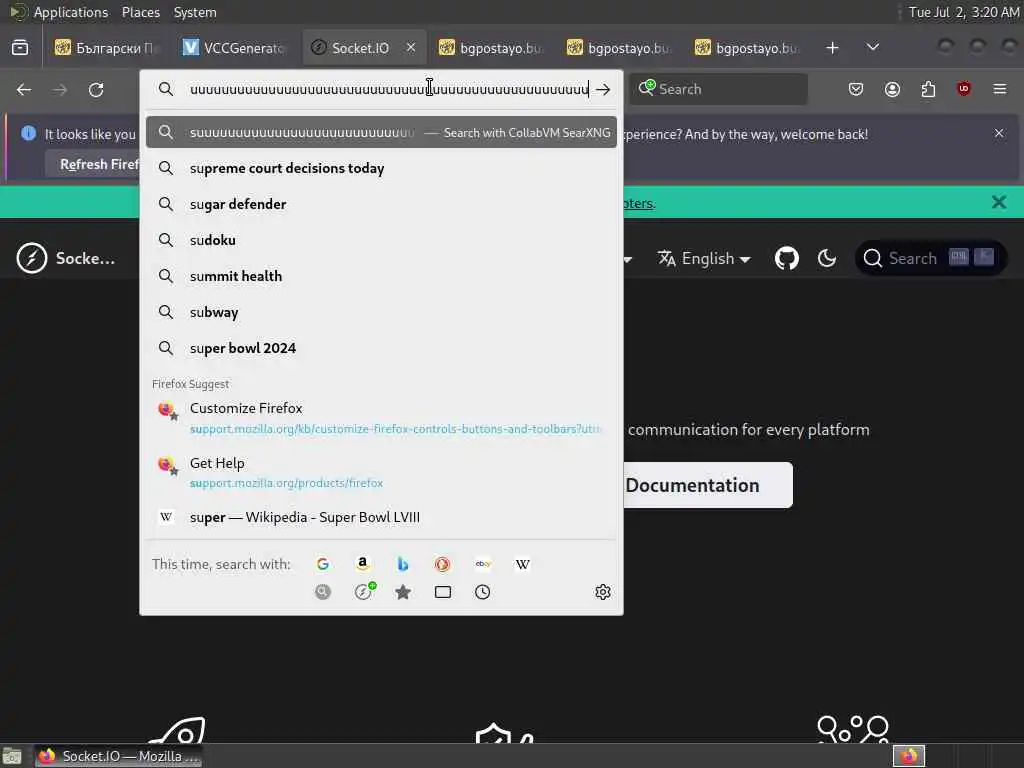Open Firefox account icon
Image resolution: width=1024 pixels, height=768 pixels.
tap(892, 89)
